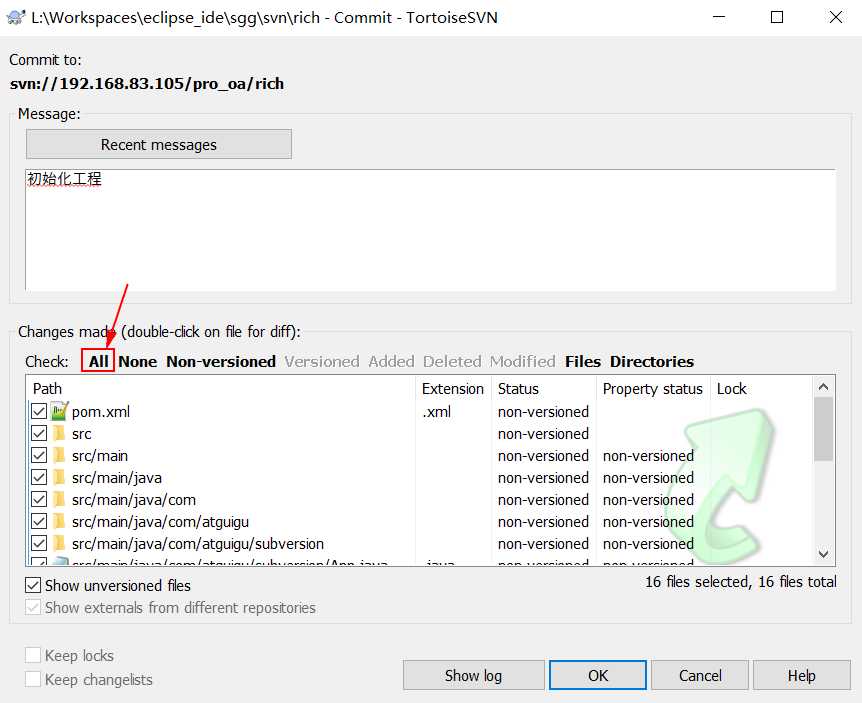Uncheck the src/main/java/com/atguigu/subversion checkbox

pos(39,544)
